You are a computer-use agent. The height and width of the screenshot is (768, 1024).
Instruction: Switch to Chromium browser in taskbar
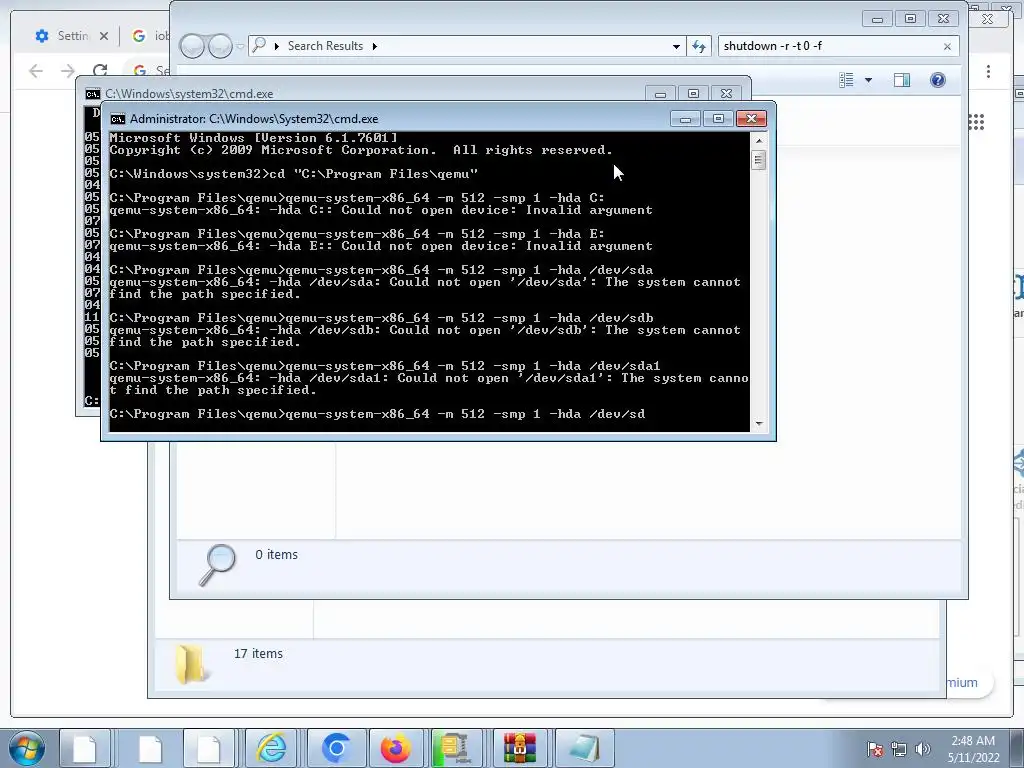[x=336, y=748]
